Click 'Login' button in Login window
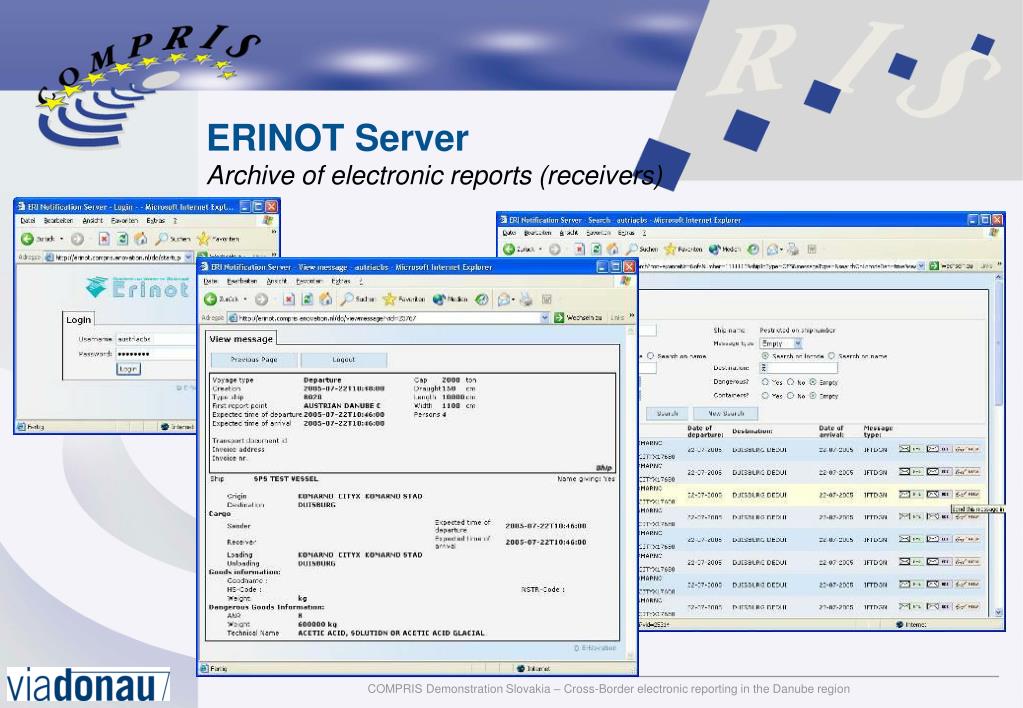This screenshot has width=1023, height=708. coord(128,369)
